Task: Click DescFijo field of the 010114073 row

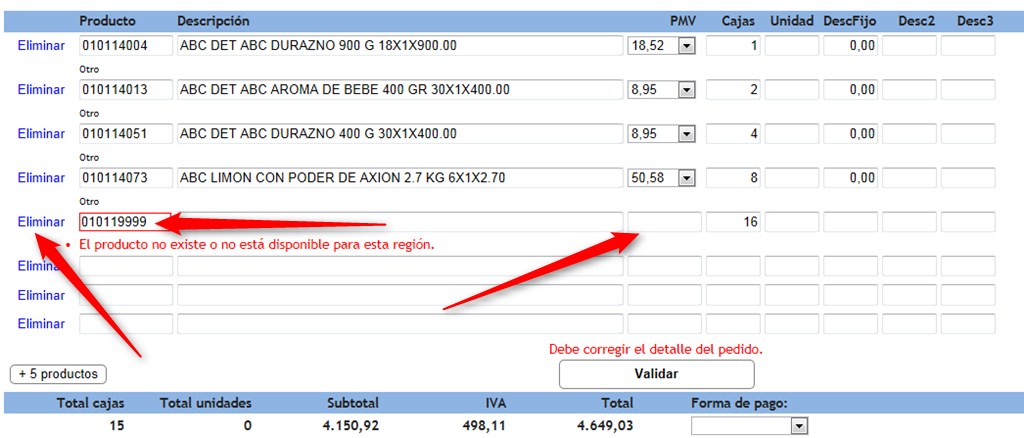Action: (x=850, y=178)
